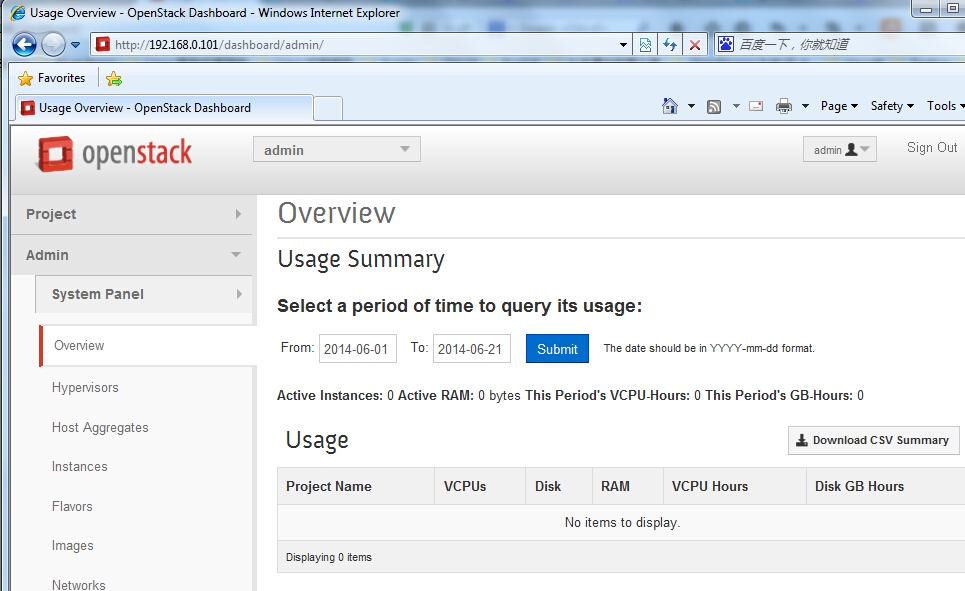Viewport: 965px width, 591px height.
Task: Click the Add to Favorites bar icon
Action: click(114, 78)
